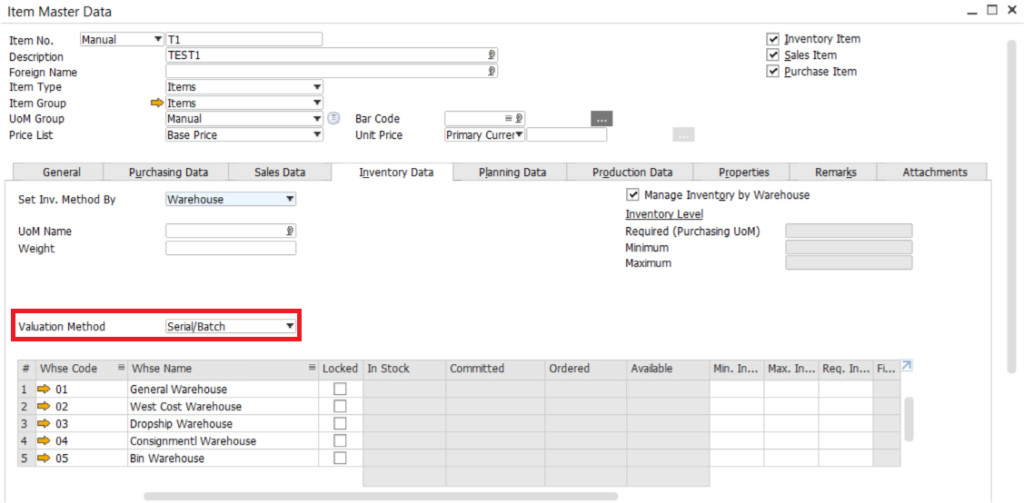Check Locked box for Consignmentl Warehouse
Viewport: 1024px width, 503px height.
pyautogui.click(x=340, y=441)
